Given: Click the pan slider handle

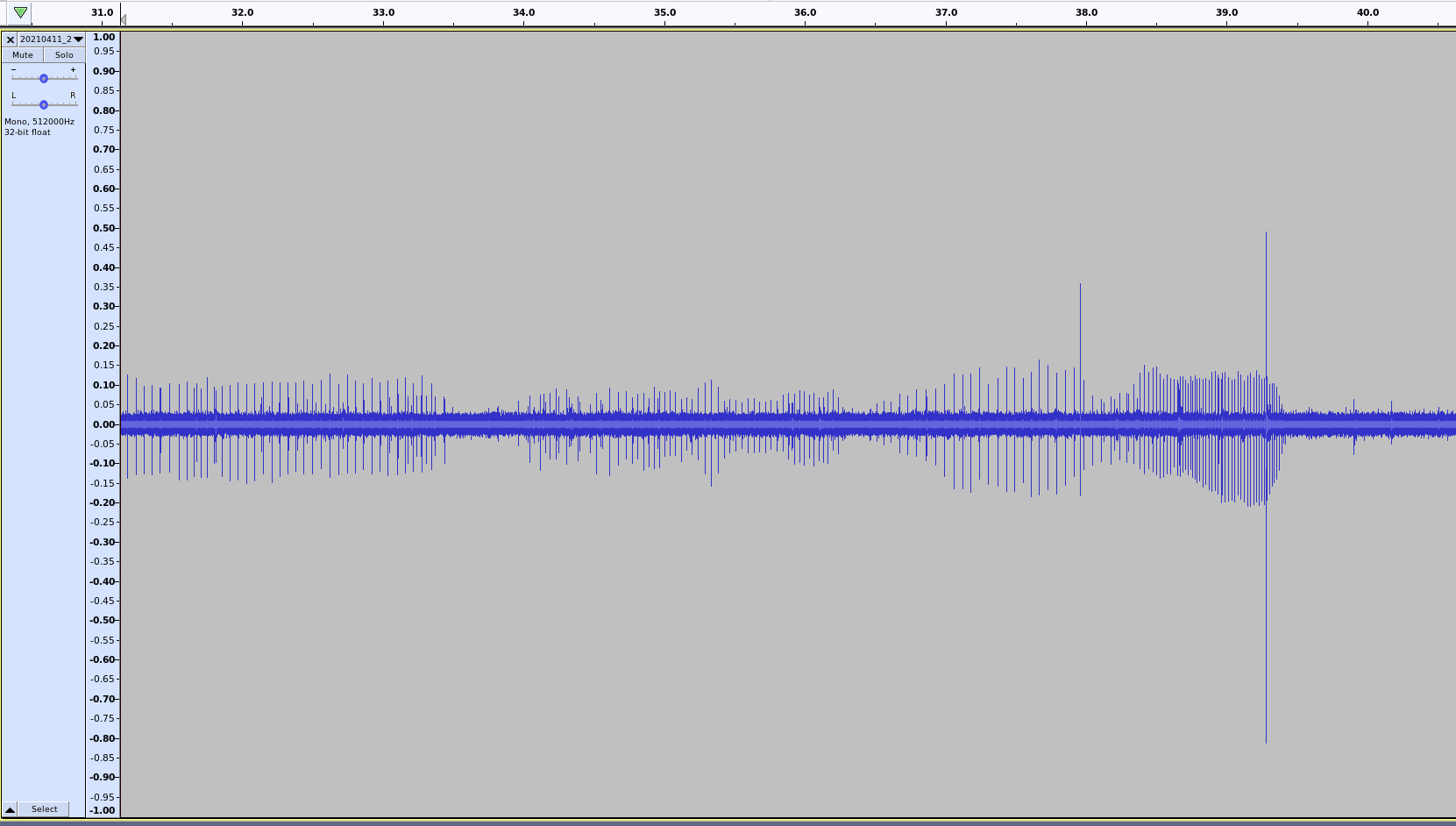Looking at the screenshot, I should [x=43, y=105].
